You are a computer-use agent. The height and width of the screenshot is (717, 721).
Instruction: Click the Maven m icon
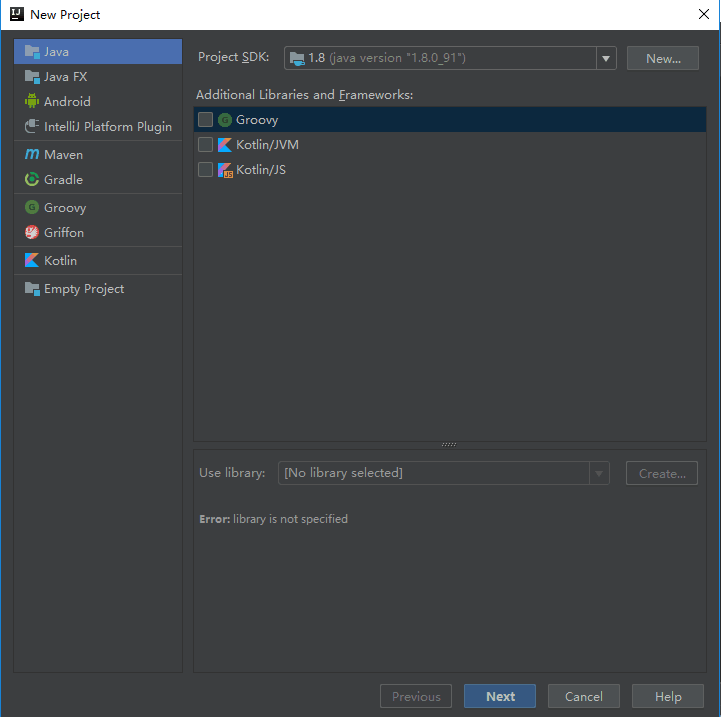(32, 154)
